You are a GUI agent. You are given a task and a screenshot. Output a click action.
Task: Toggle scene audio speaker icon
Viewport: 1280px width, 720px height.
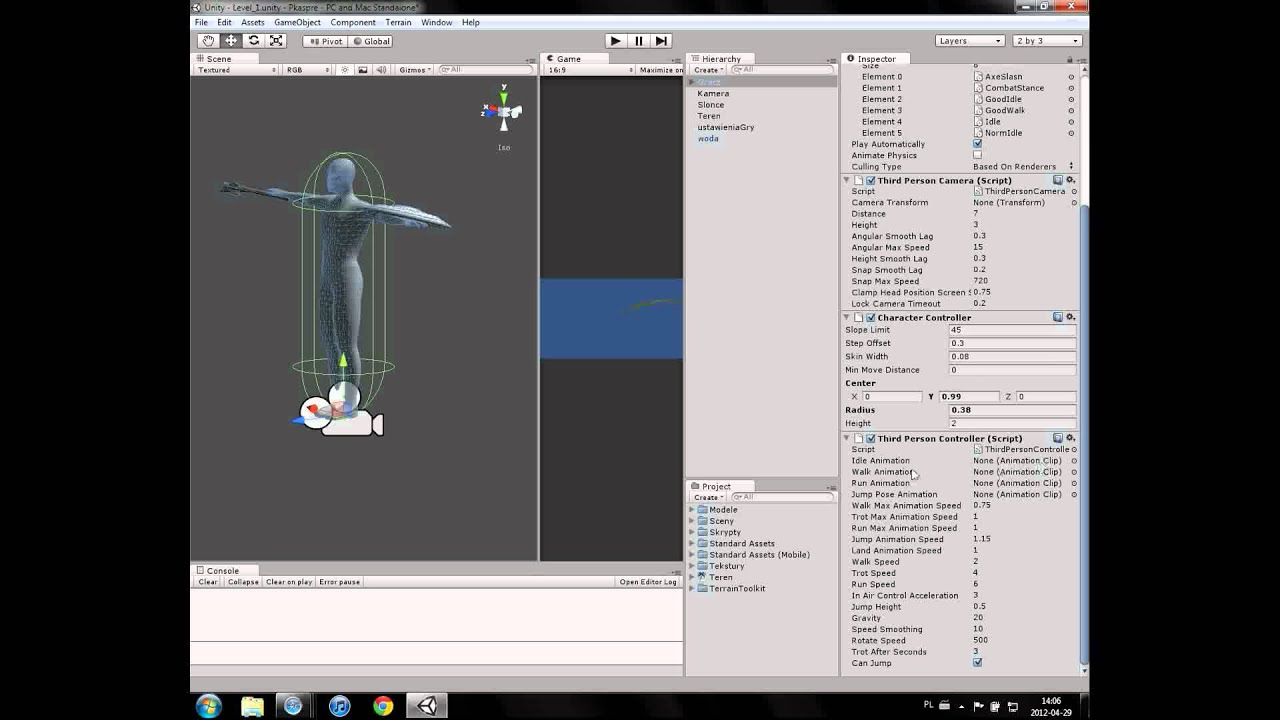[x=382, y=70]
